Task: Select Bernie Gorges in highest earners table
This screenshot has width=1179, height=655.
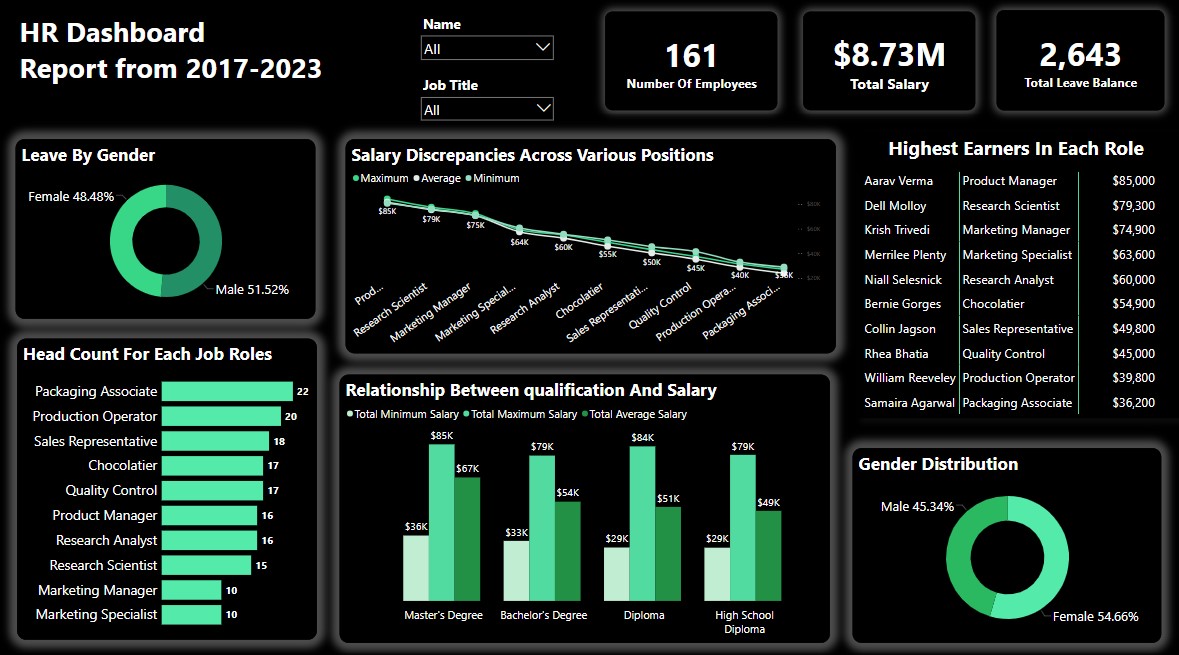Action: (902, 304)
